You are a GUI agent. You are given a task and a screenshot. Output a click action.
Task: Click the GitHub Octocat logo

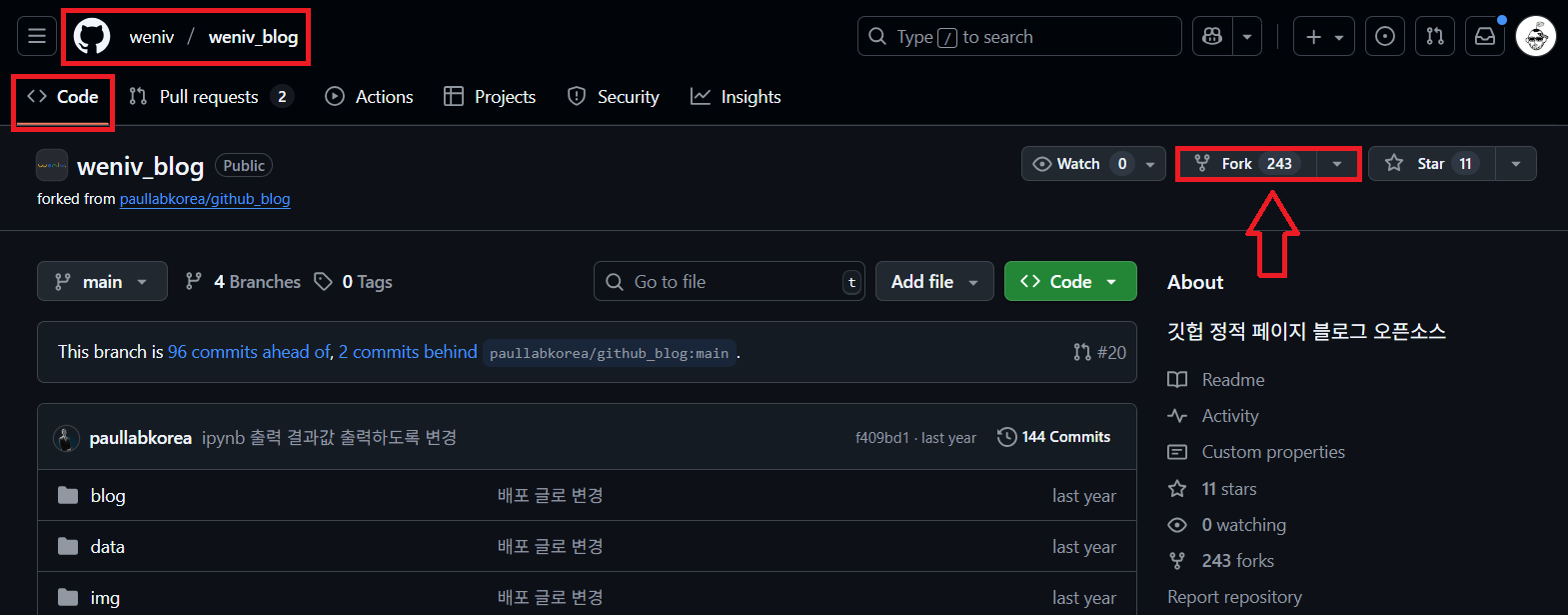click(x=92, y=37)
